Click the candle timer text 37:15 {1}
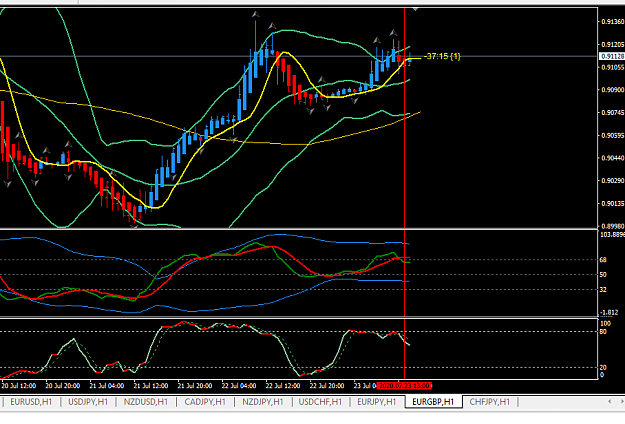The height and width of the screenshot is (424, 625). 443,56
